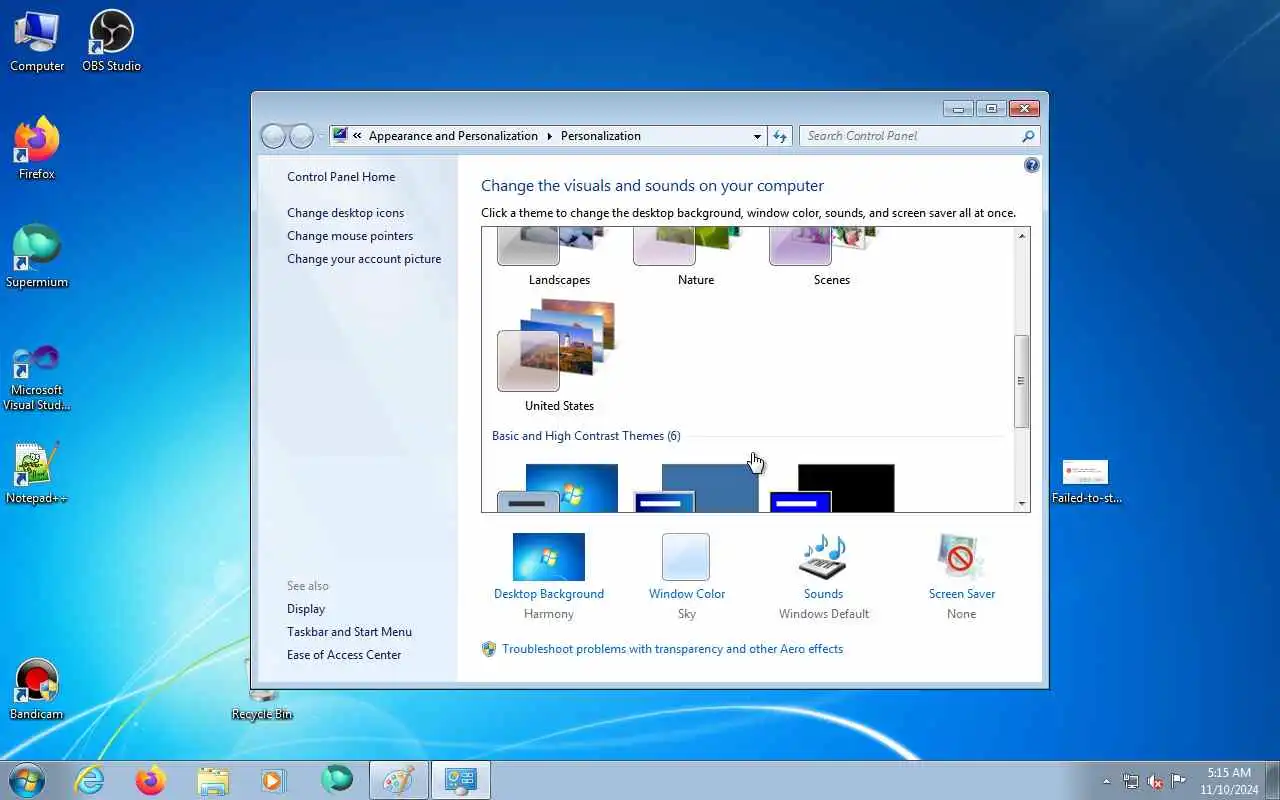Viewport: 1280px width, 800px height.
Task: Select the black high contrast theme thumbnail
Action: click(x=832, y=488)
